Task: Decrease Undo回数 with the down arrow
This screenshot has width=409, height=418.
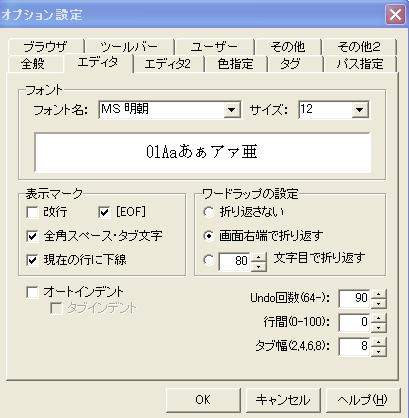Action: (x=379, y=303)
